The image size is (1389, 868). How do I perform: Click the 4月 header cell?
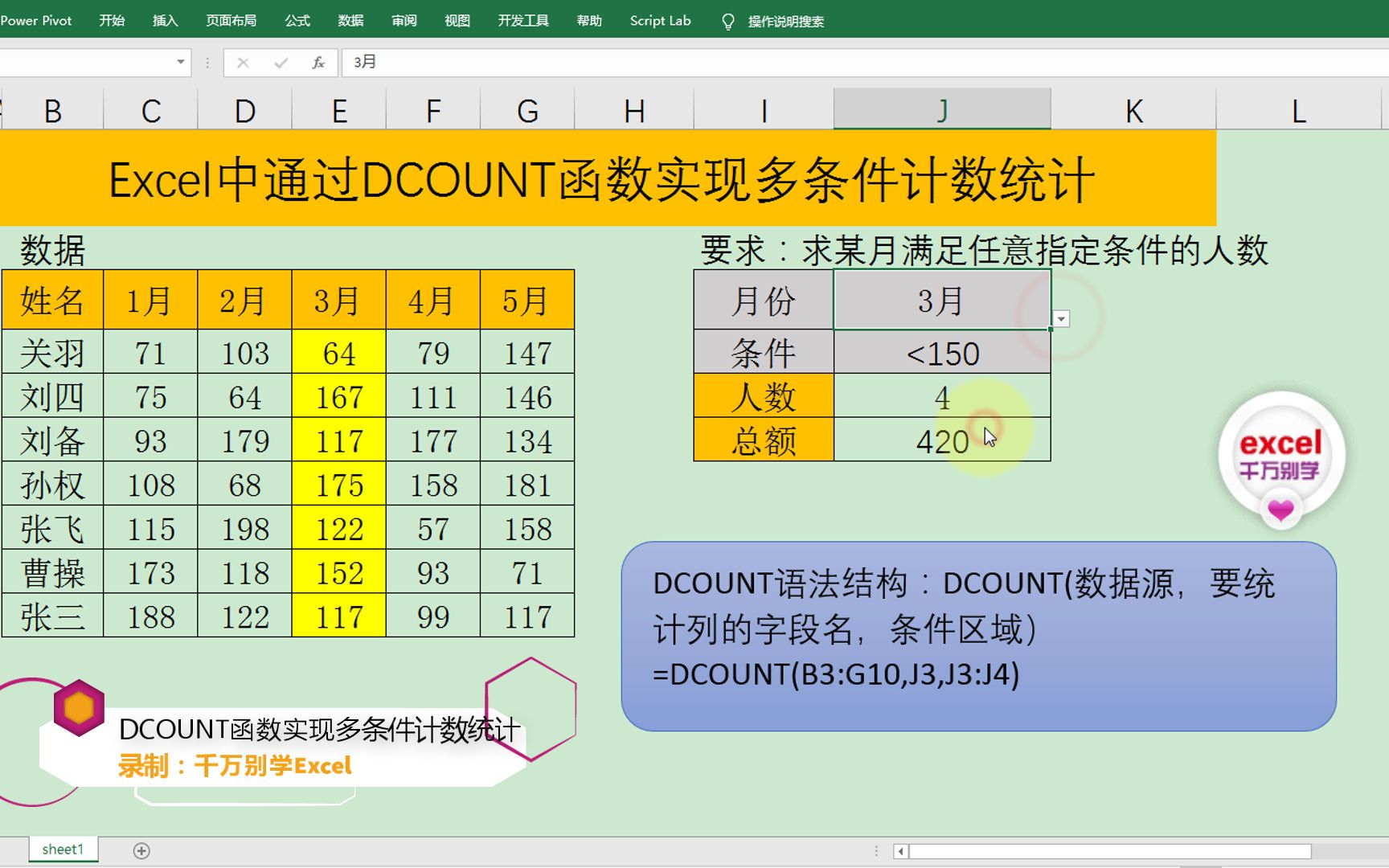click(432, 301)
